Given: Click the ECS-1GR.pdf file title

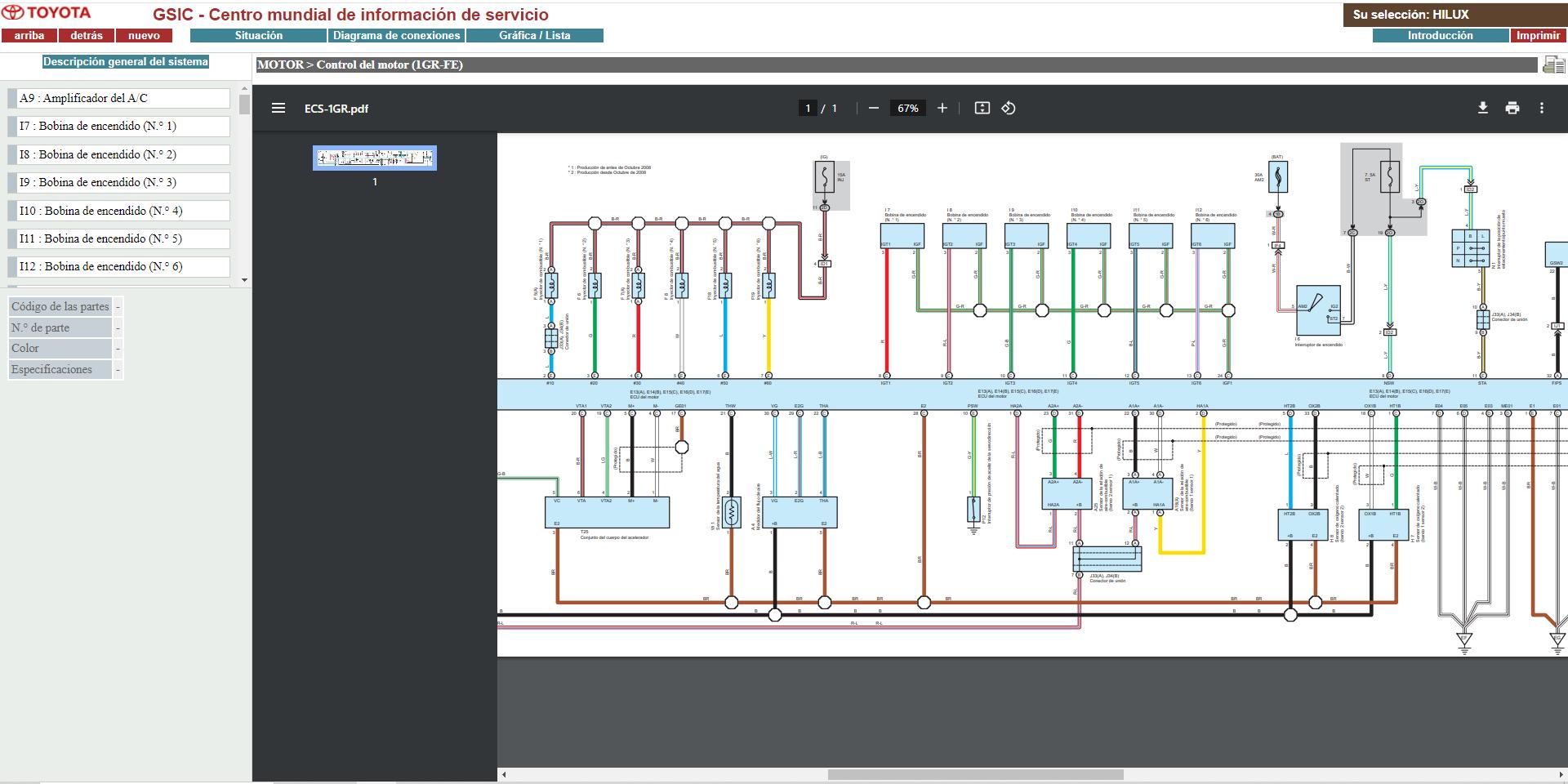Looking at the screenshot, I should click(x=336, y=109).
